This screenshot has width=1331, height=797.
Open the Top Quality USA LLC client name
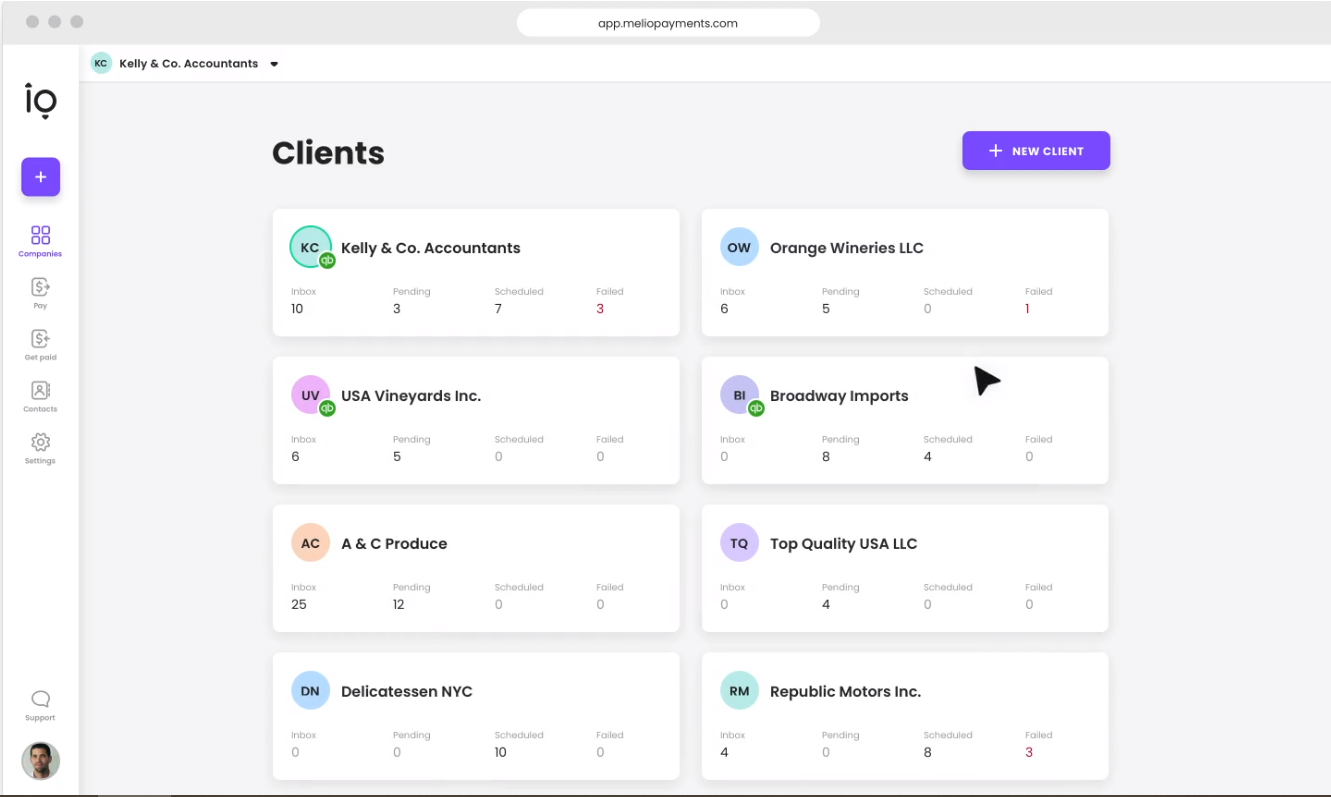pyautogui.click(x=843, y=544)
